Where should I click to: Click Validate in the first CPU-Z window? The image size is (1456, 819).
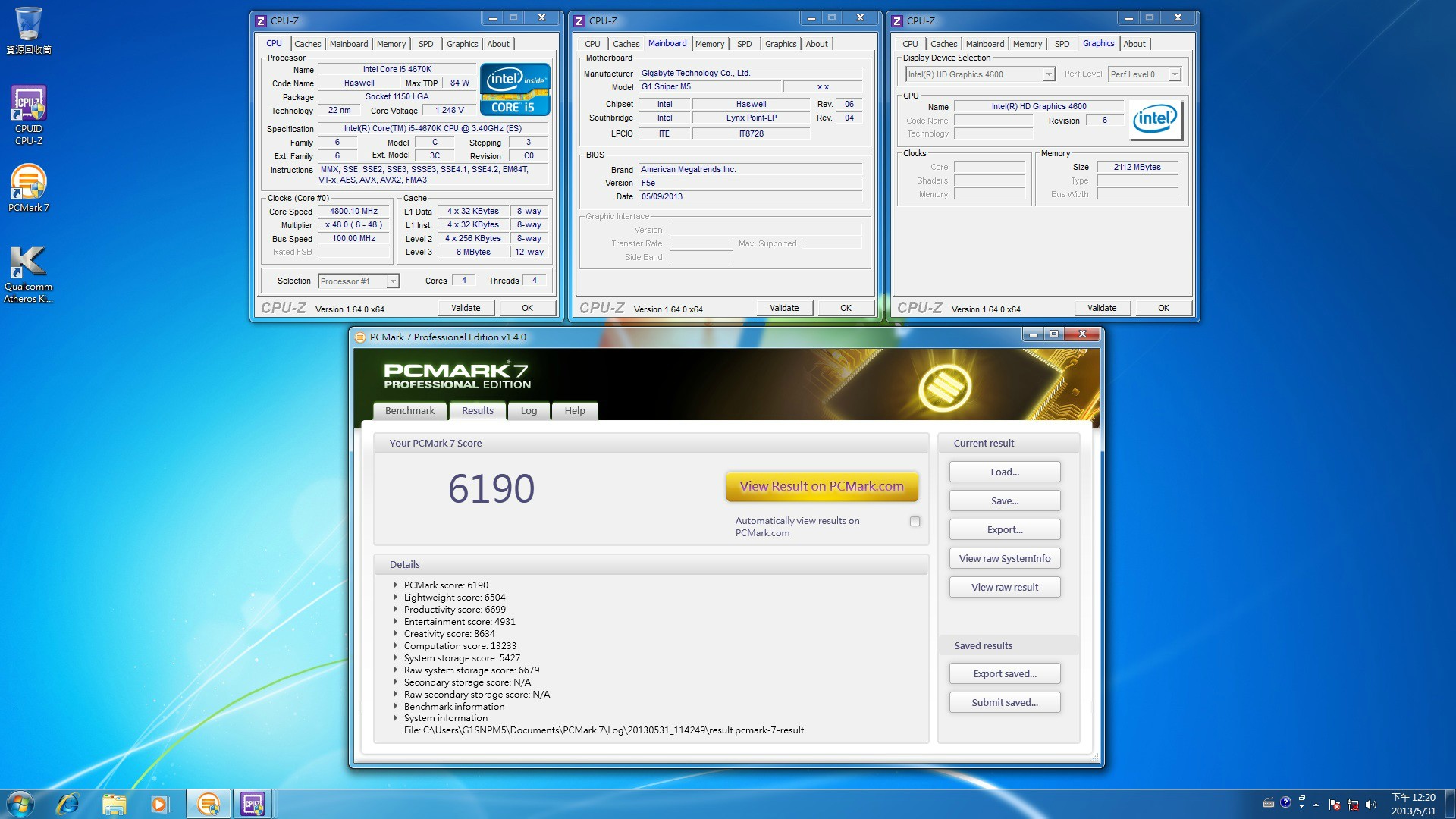466,308
